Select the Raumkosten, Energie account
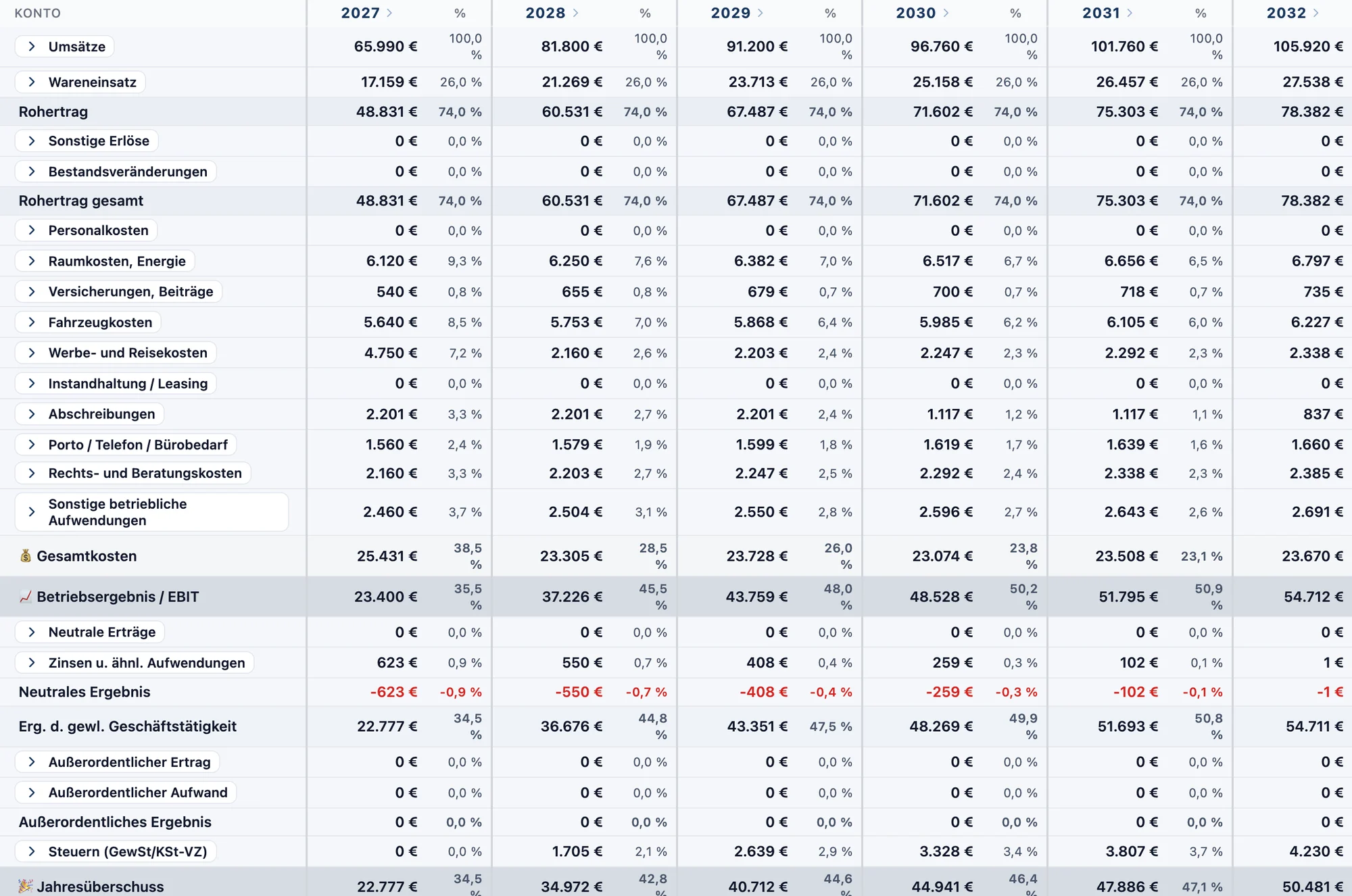1352x896 pixels. tap(105, 261)
